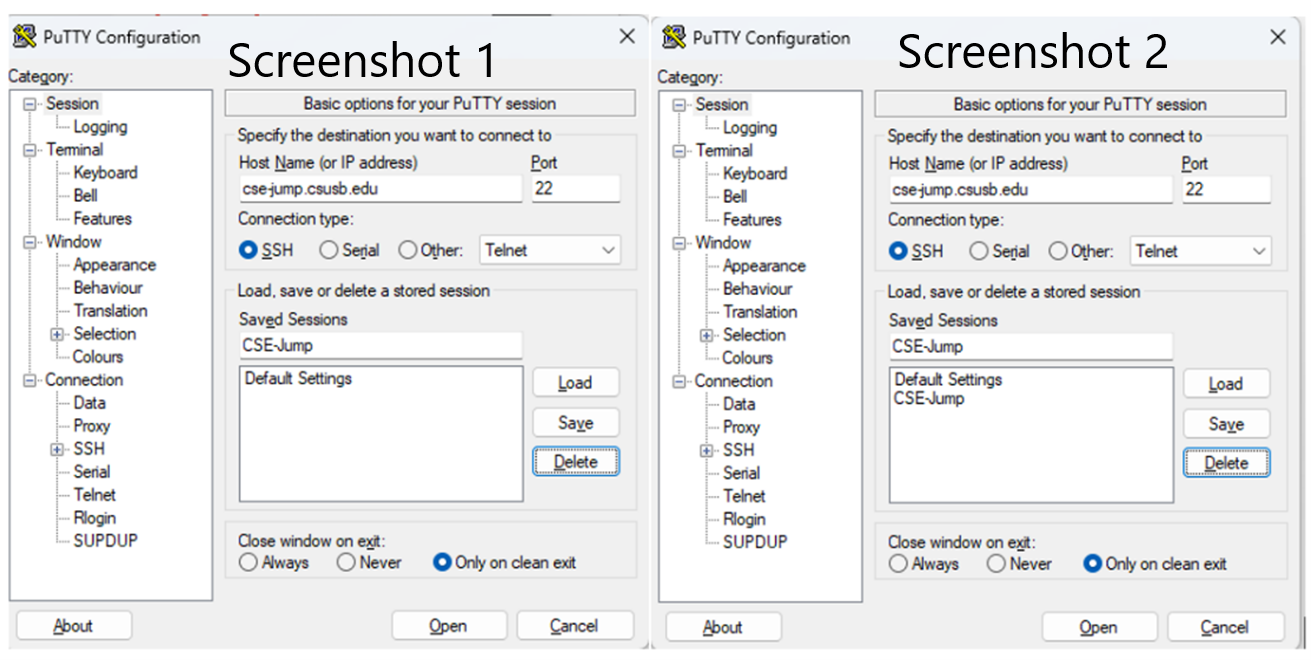Open Rlogin category in Screenshot 2

pyautogui.click(x=744, y=519)
